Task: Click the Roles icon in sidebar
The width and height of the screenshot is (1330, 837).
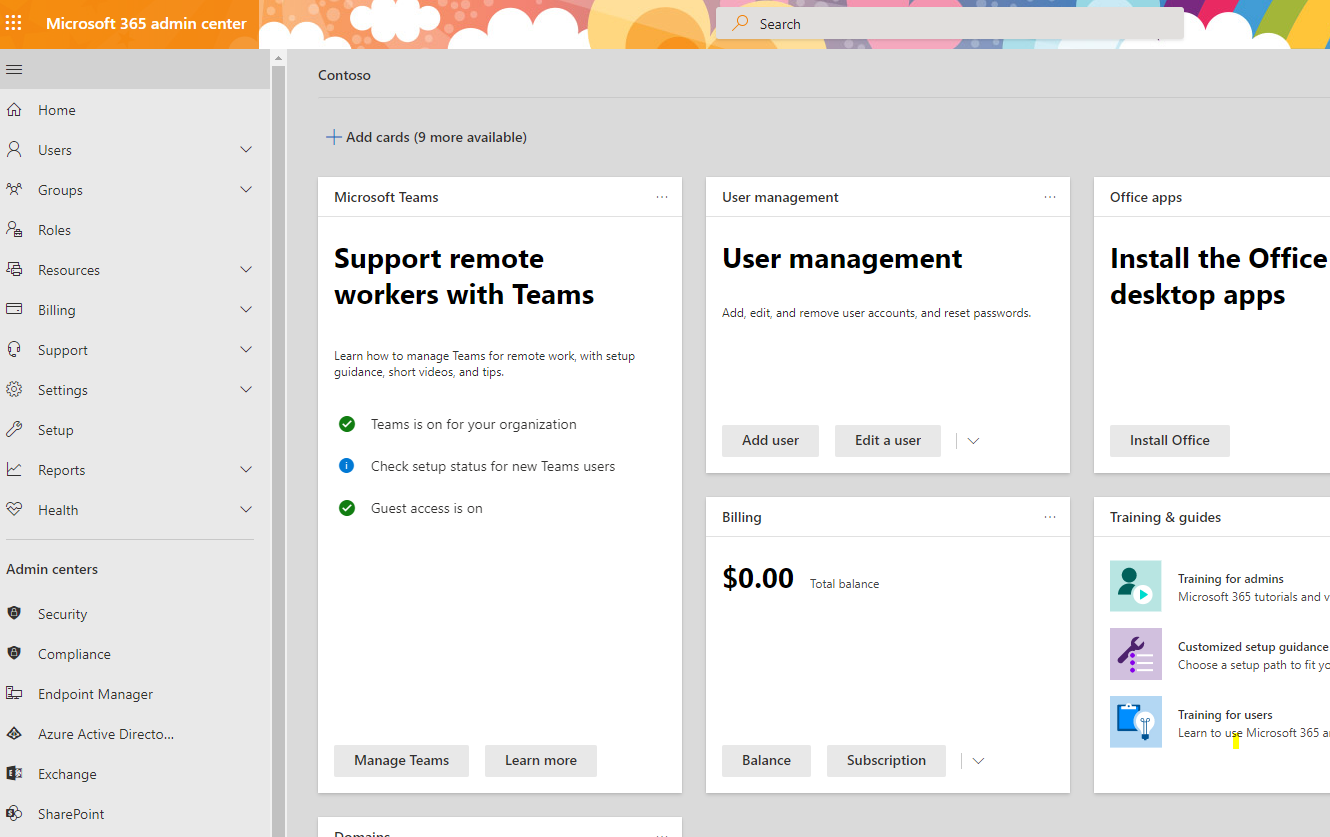Action: point(14,230)
